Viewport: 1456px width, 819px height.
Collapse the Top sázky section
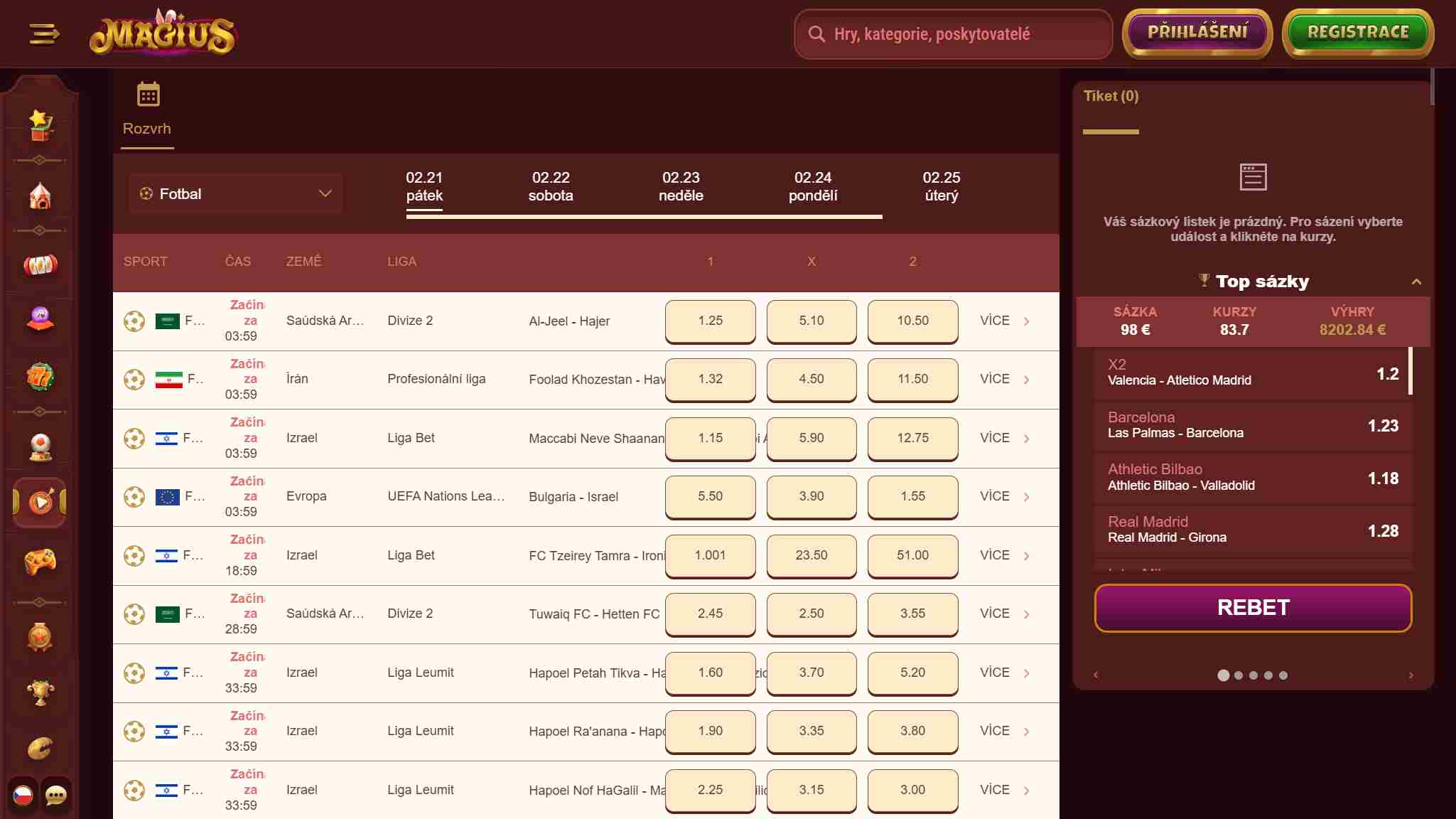pos(1416,282)
